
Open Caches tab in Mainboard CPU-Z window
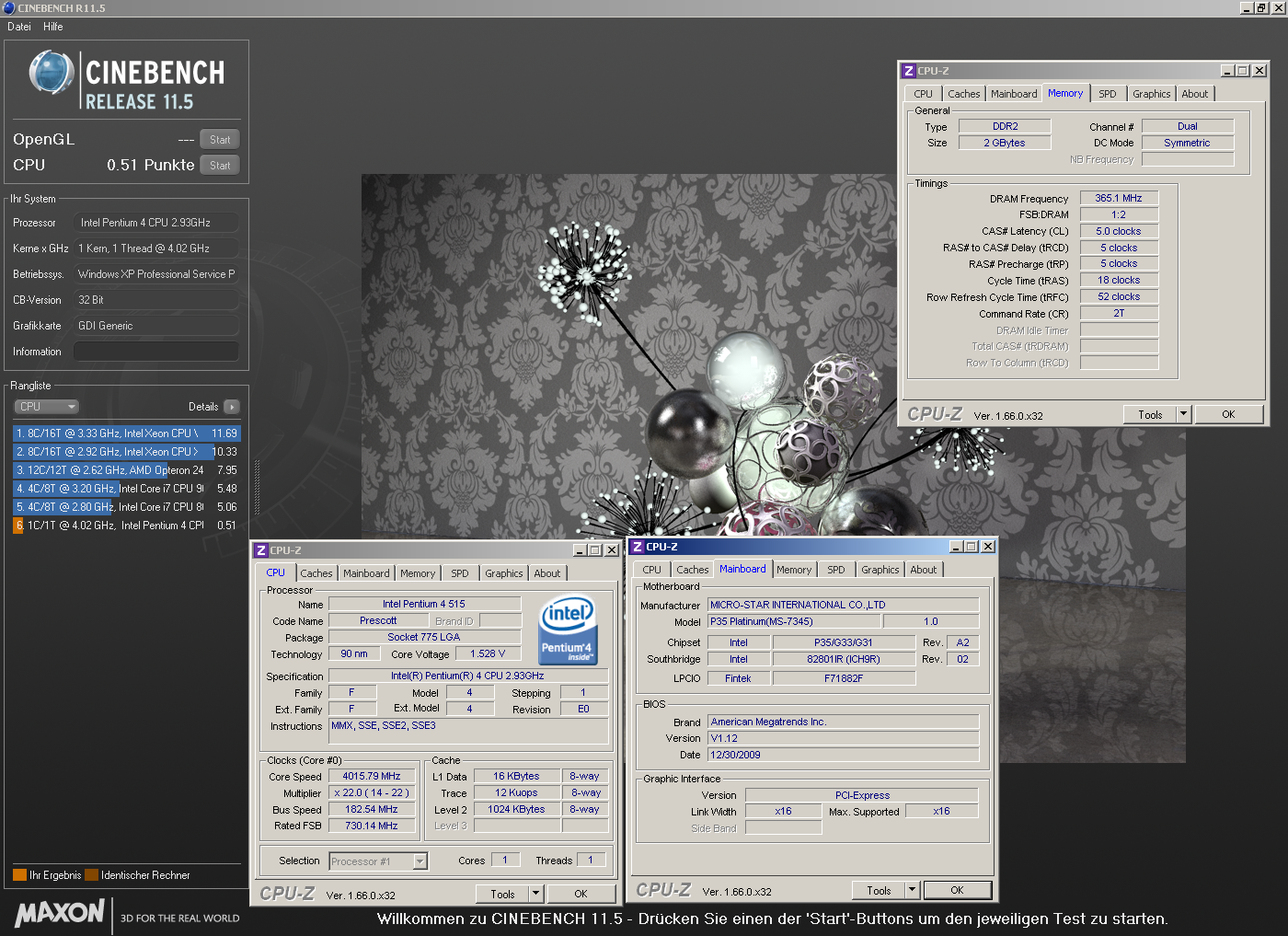693,570
